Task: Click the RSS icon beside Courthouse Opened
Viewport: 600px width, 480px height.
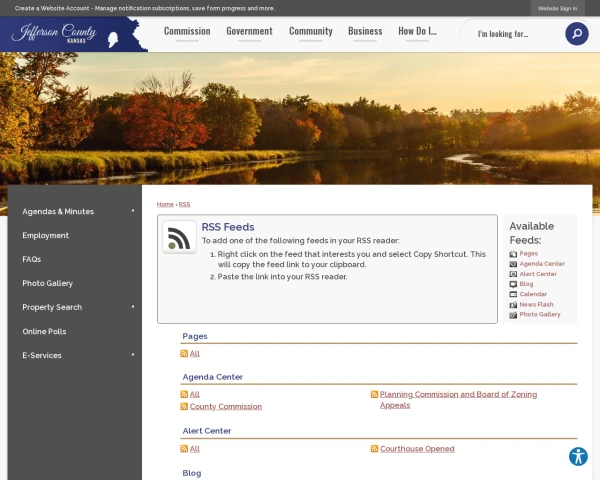Action: 375,449
